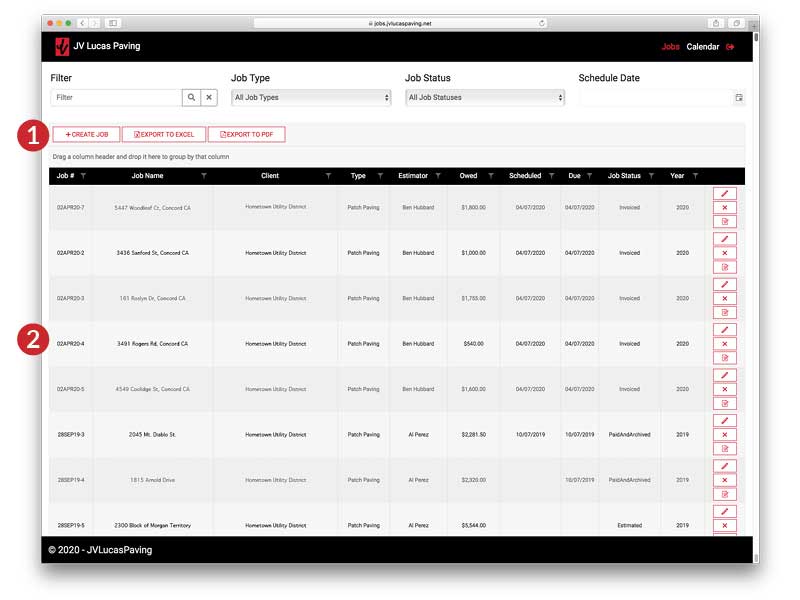The height and width of the screenshot is (600, 800).
Task: Open the Estimator column filter funnel
Action: (x=438, y=174)
